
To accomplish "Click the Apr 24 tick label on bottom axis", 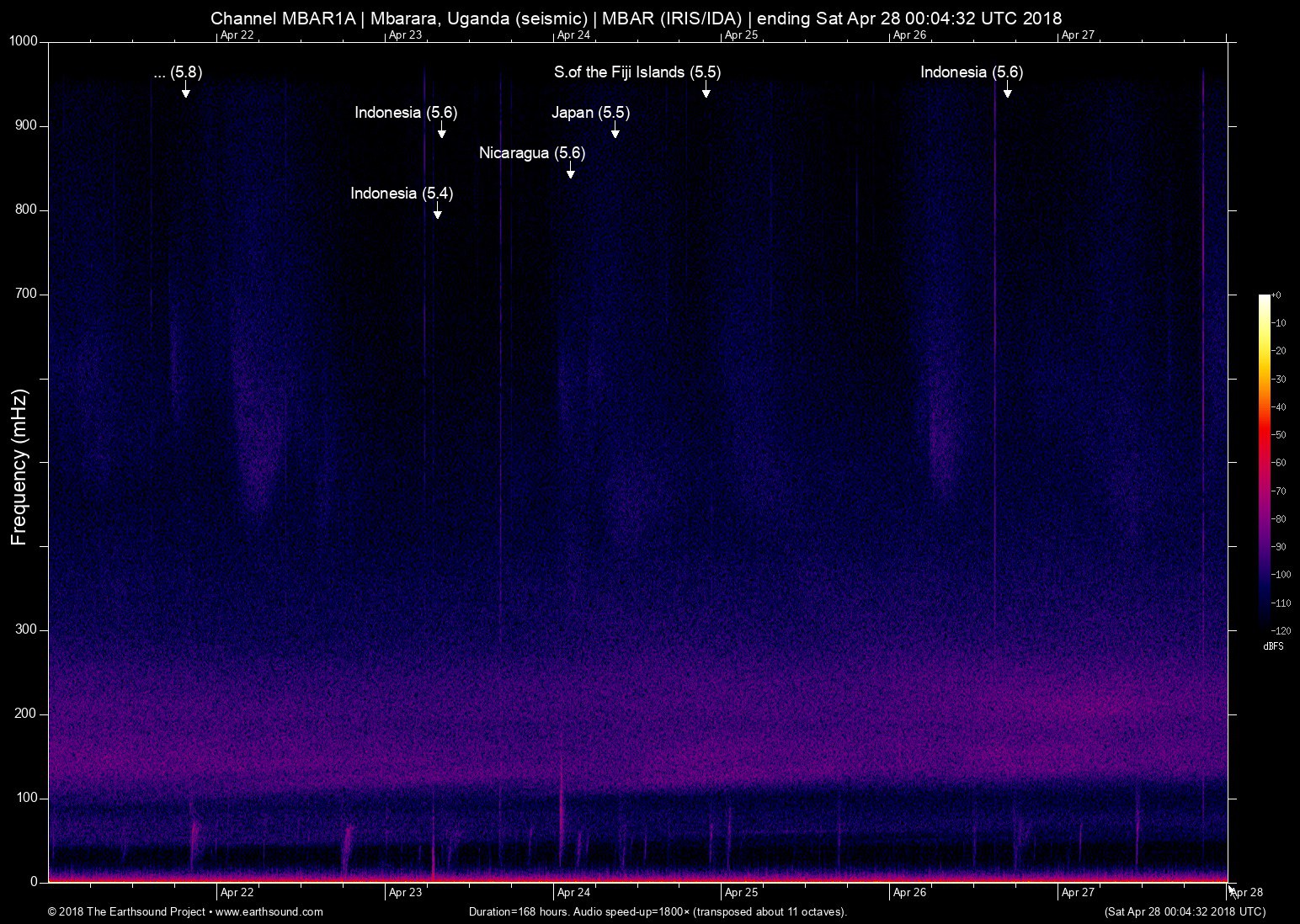I will 573,893.
